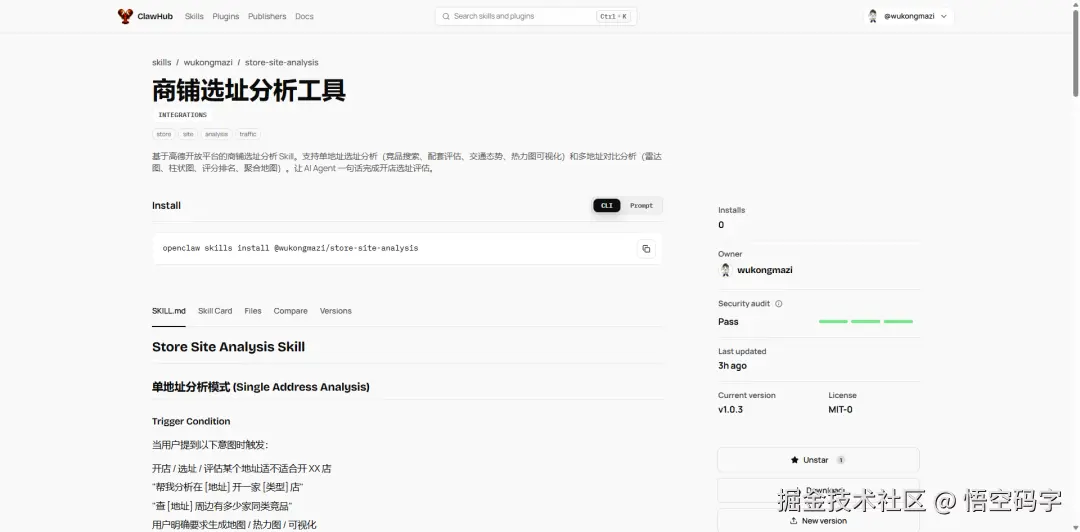Screen dimensions: 1080x532
Task: Select the Versions tab
Action: click(x=335, y=311)
